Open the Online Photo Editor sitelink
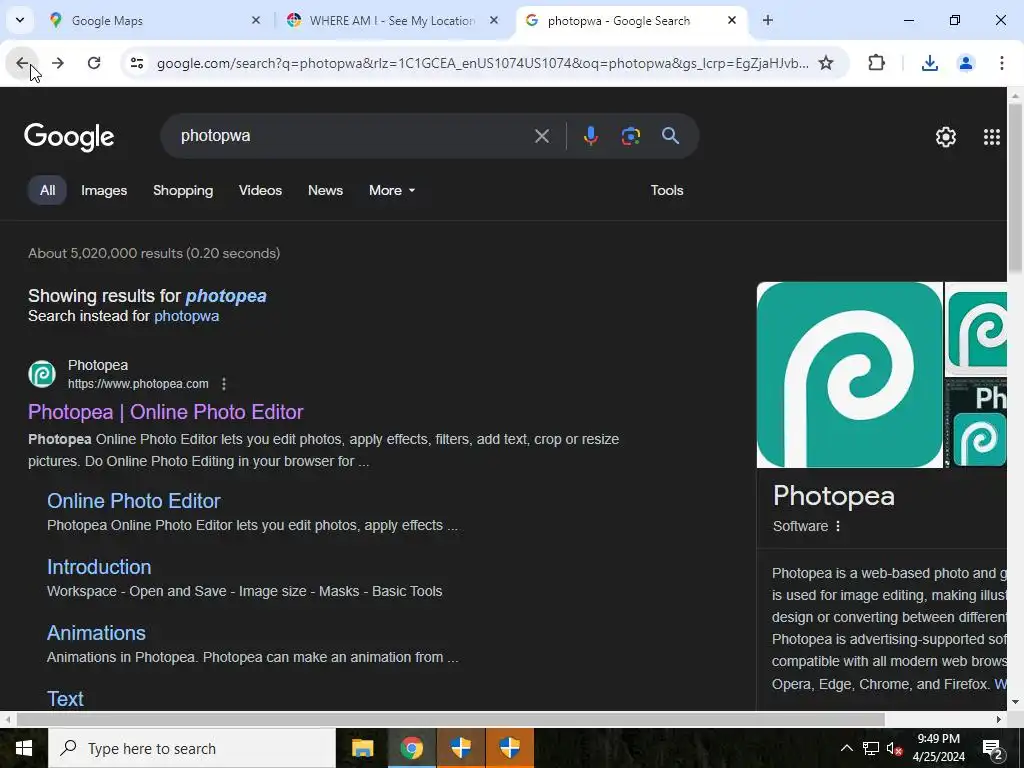Screen dimensions: 1024x768 click(x=134, y=501)
